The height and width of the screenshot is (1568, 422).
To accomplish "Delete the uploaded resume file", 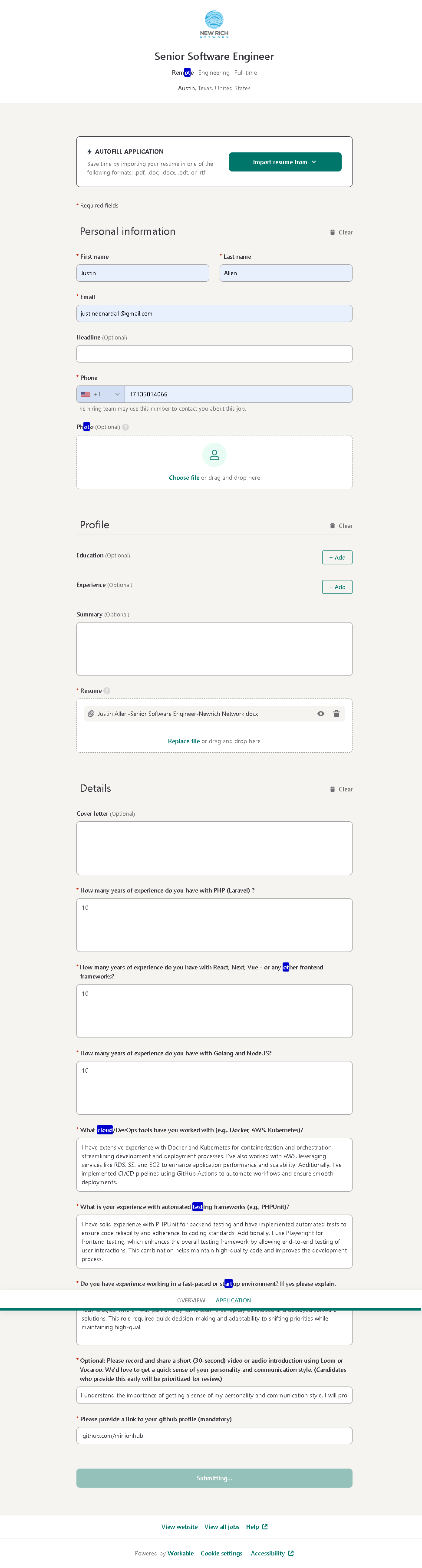I will pos(336,714).
